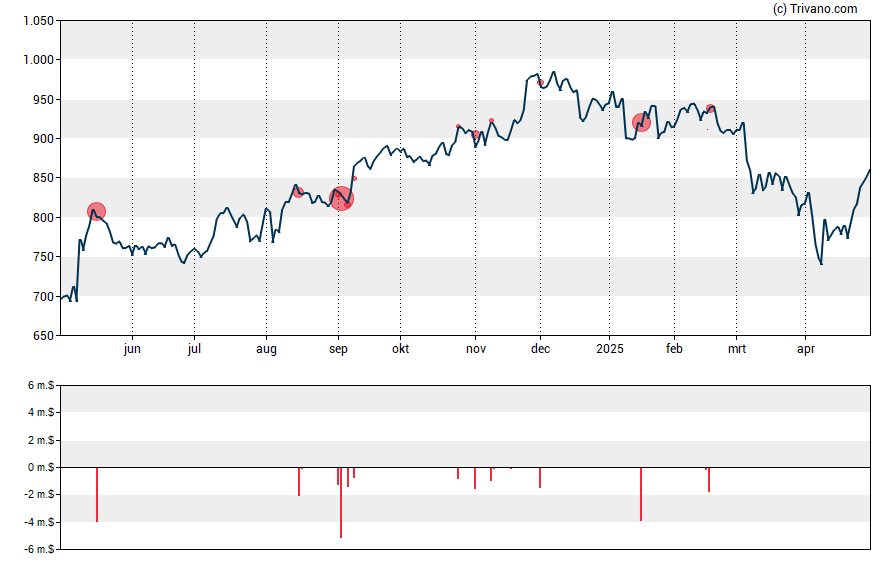Click the '2 m.$' axis label
This screenshot has height=565, width=888.
(41, 440)
